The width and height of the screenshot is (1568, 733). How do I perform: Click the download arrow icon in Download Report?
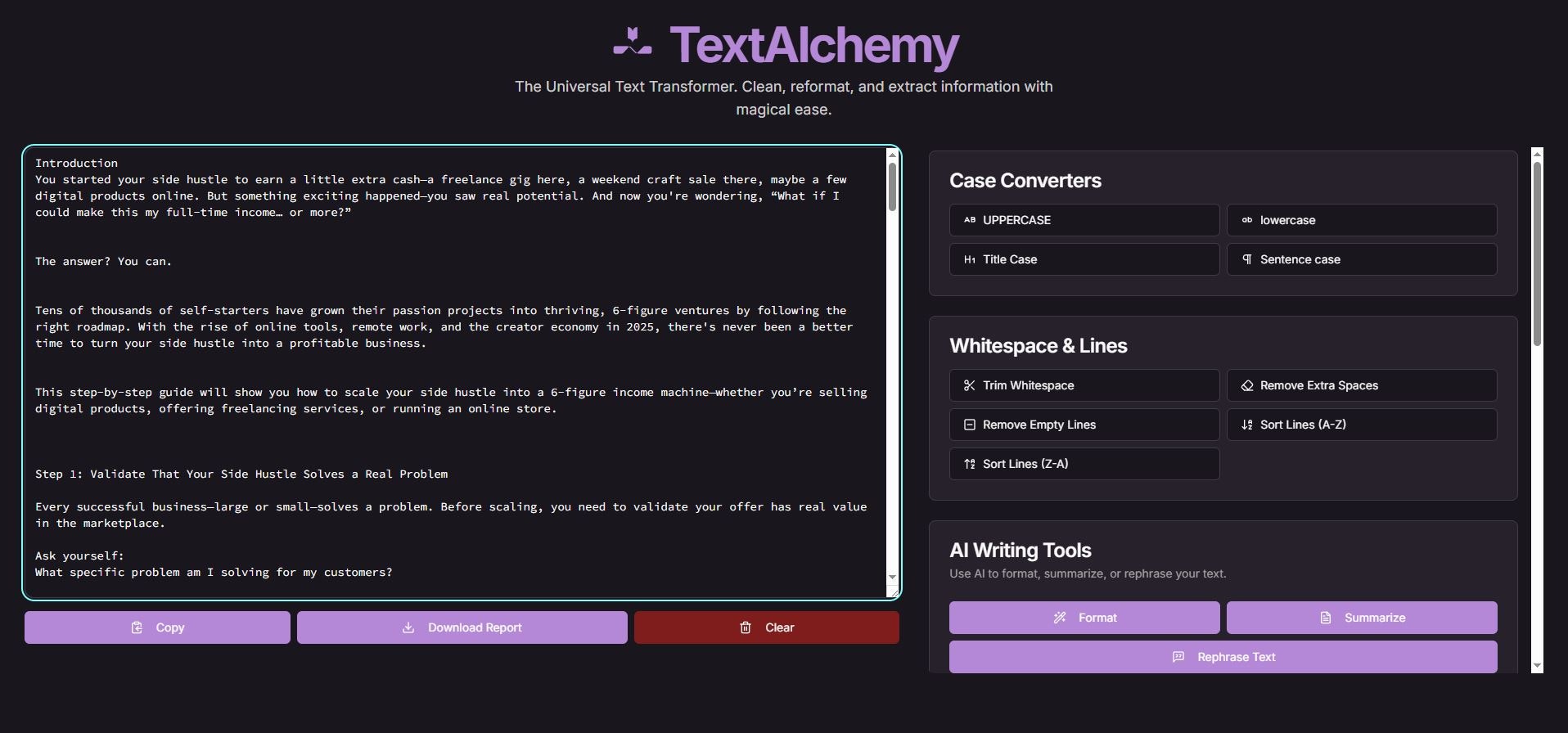[408, 627]
